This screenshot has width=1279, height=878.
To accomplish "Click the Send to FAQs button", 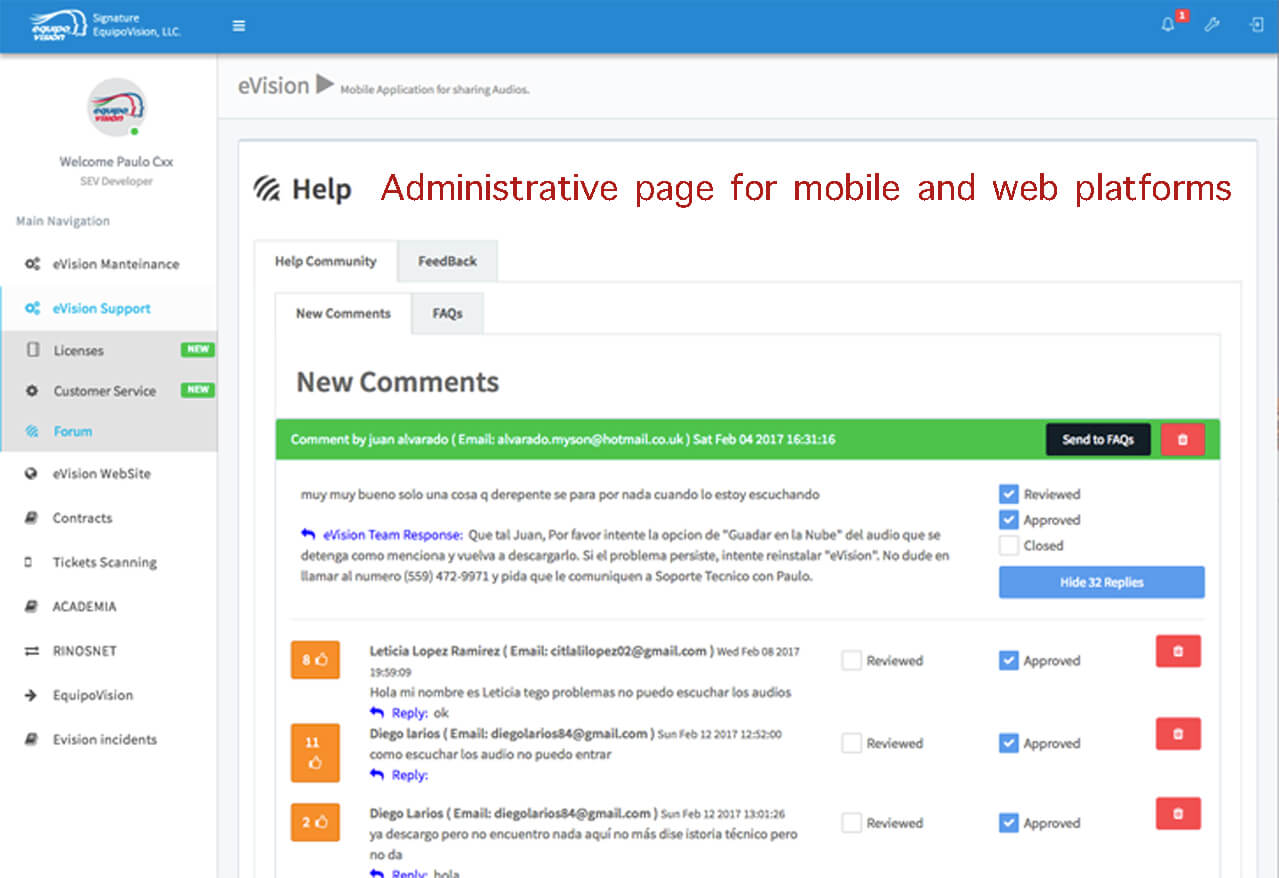I will click(x=1098, y=440).
